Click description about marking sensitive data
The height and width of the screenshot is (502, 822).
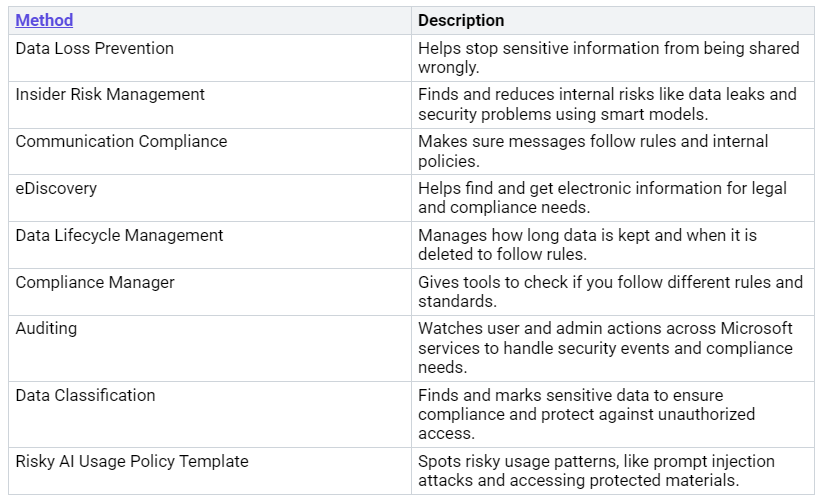[586, 414]
